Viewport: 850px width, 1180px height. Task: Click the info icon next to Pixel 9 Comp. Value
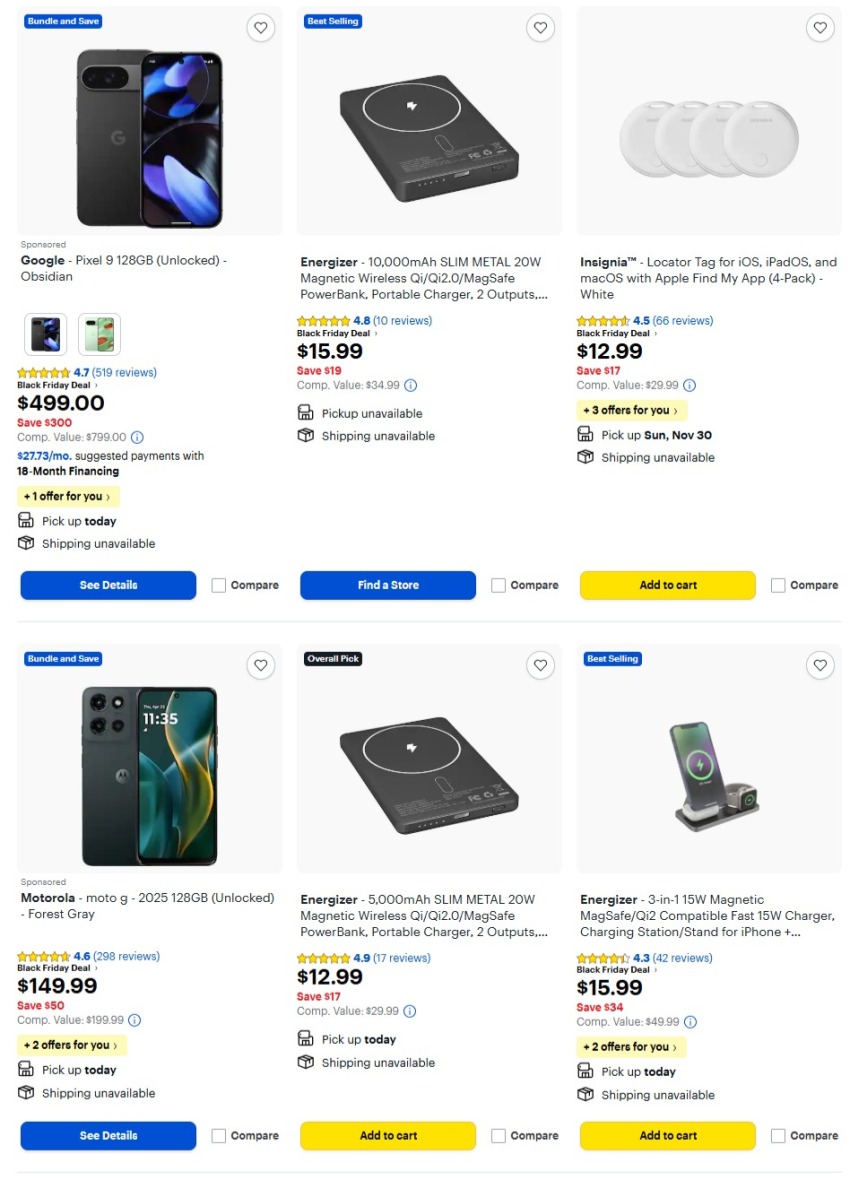click(x=137, y=437)
